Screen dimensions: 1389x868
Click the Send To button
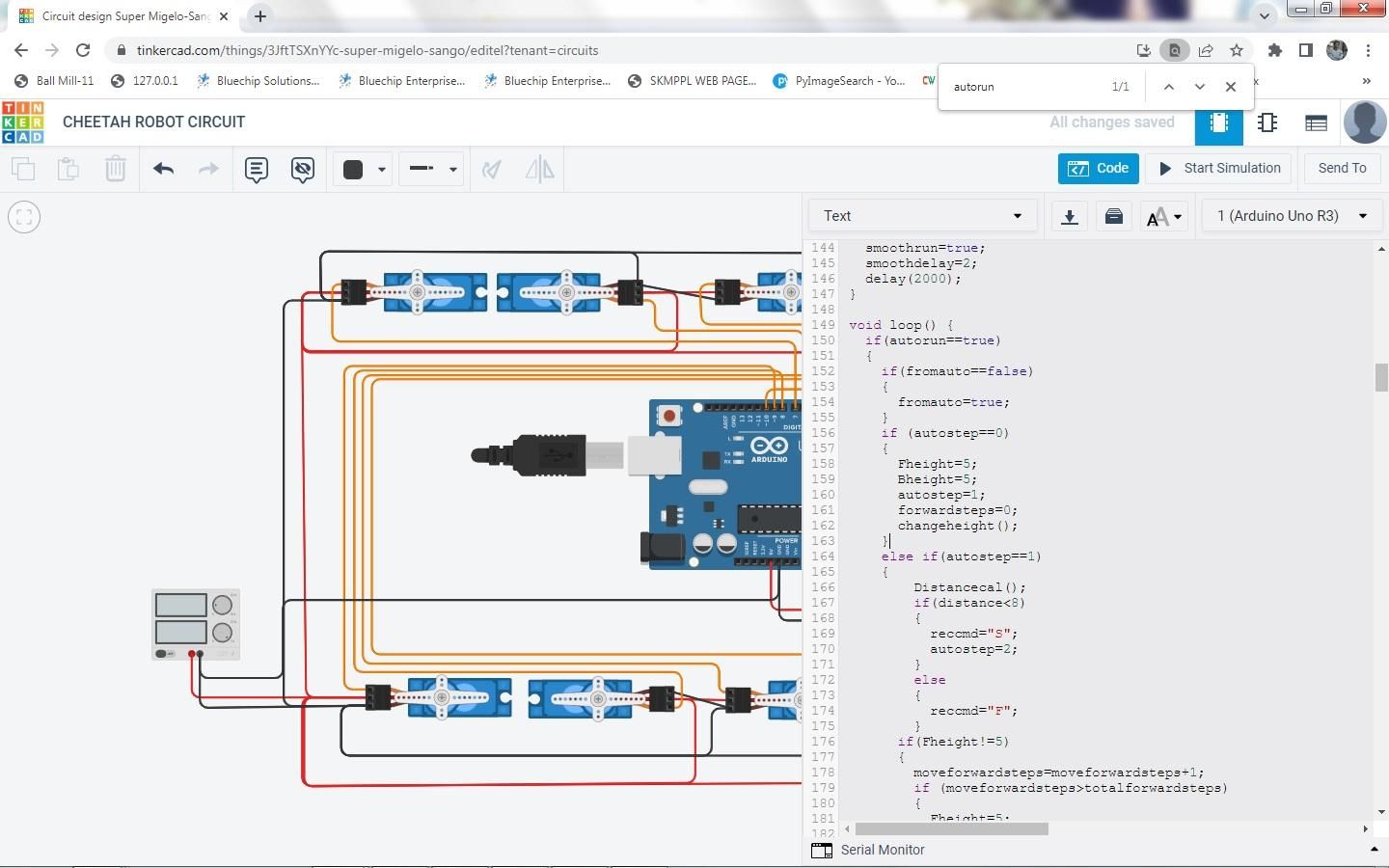pos(1342,168)
